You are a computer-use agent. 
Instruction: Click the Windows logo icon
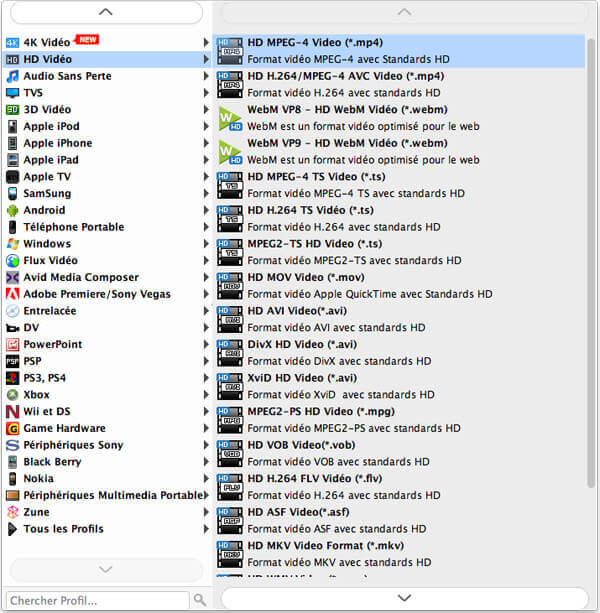12,244
